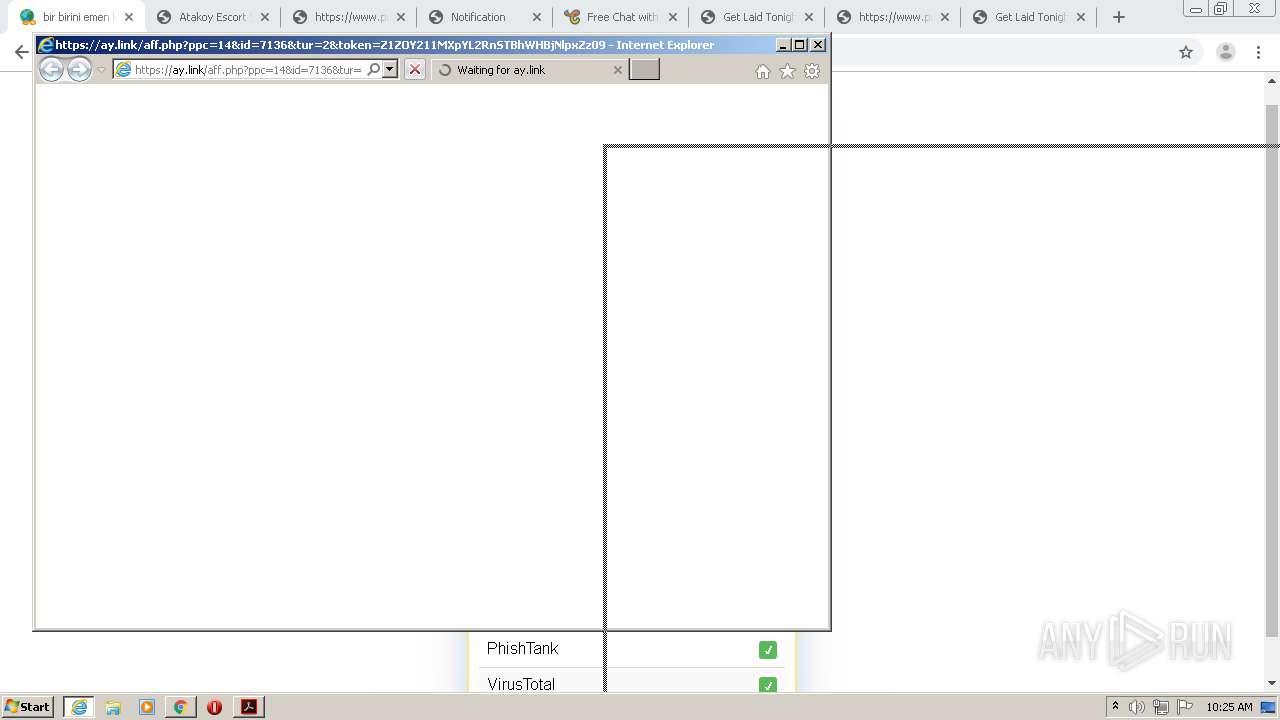
Task: Click Chrome back arrow button
Action: [21, 52]
